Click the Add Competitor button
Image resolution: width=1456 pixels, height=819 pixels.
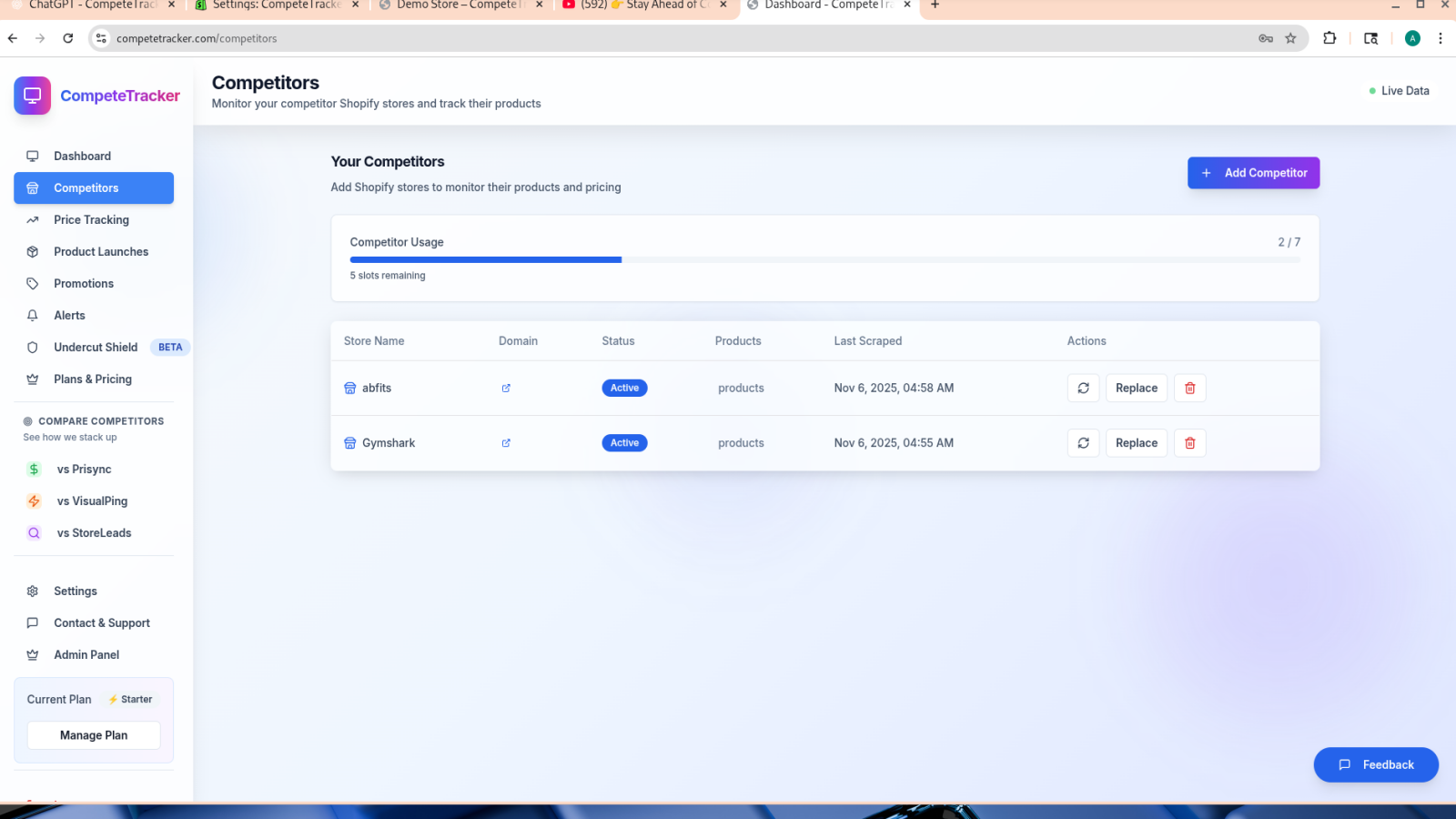point(1253,173)
